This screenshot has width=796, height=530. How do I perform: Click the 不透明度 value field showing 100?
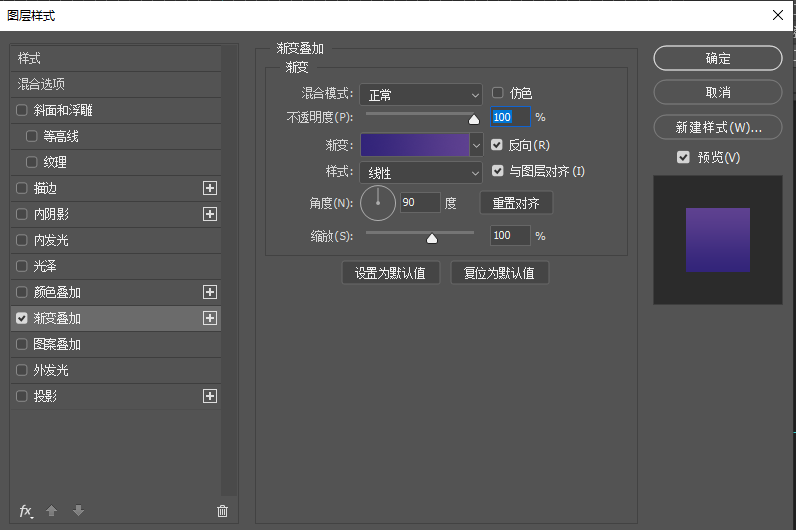(510, 117)
